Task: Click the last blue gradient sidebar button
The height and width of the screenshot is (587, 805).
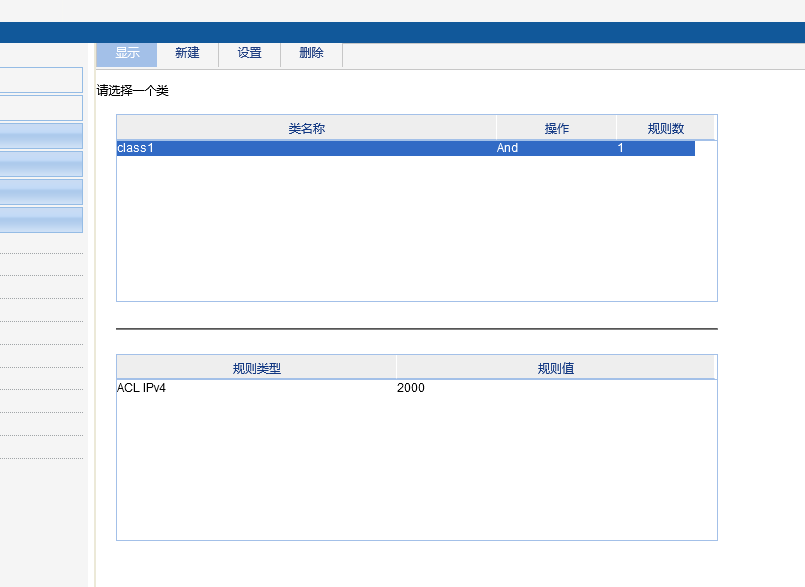Action: (41, 220)
